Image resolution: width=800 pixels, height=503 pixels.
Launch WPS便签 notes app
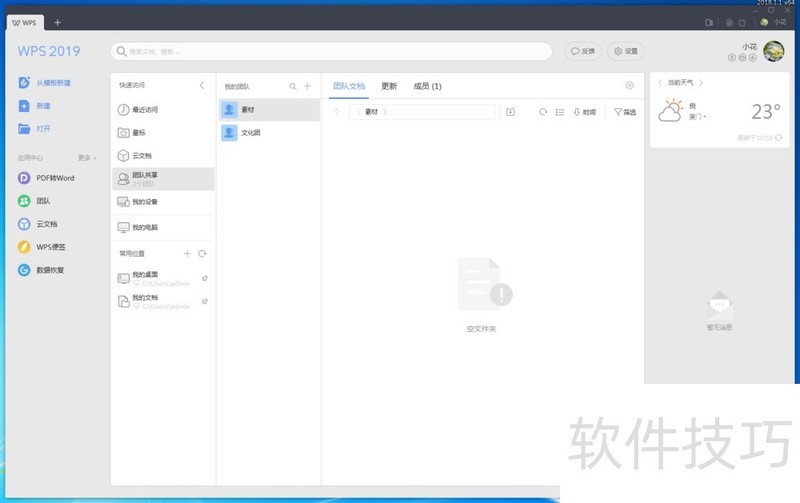click(42, 247)
